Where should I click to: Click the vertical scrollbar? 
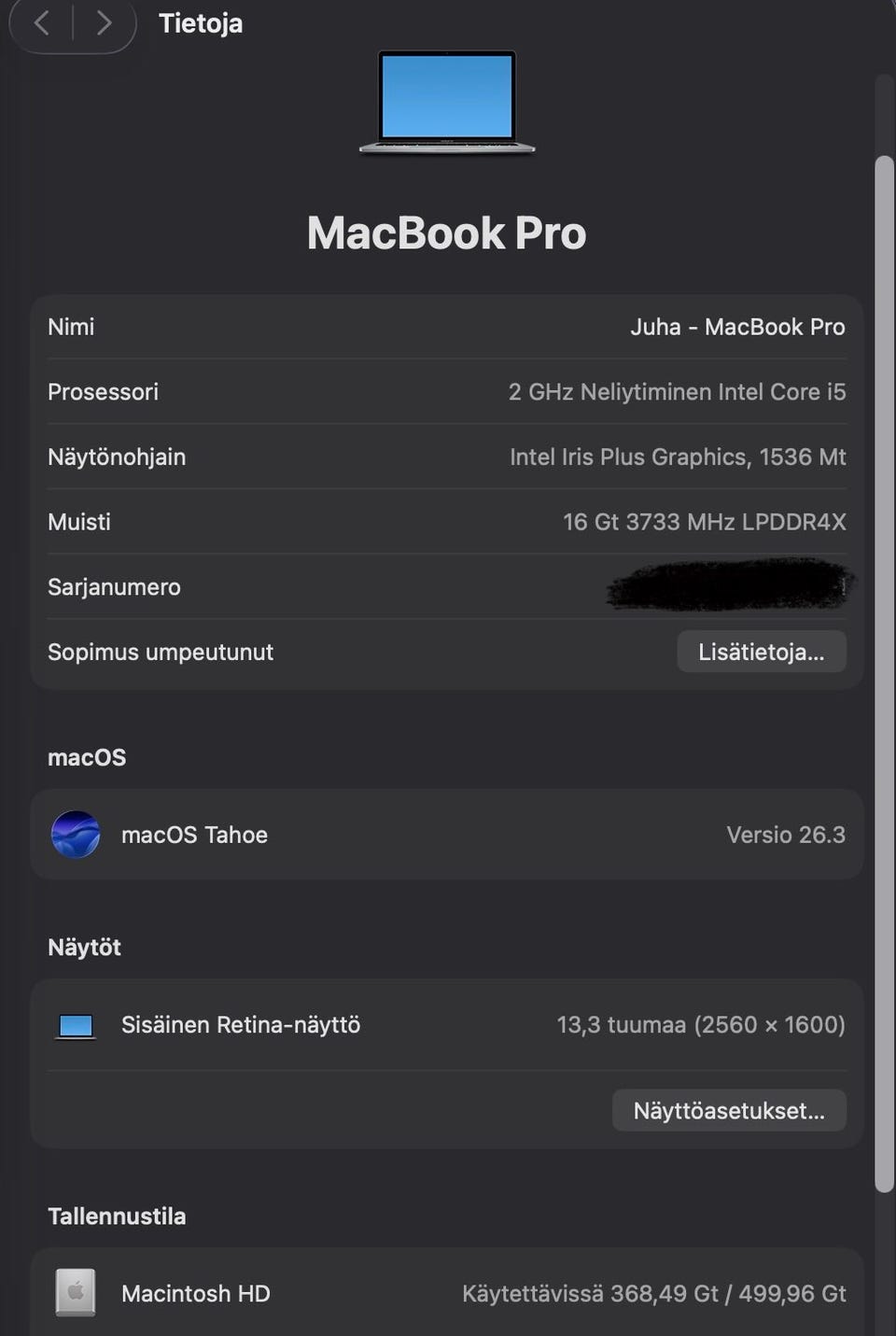click(883, 672)
